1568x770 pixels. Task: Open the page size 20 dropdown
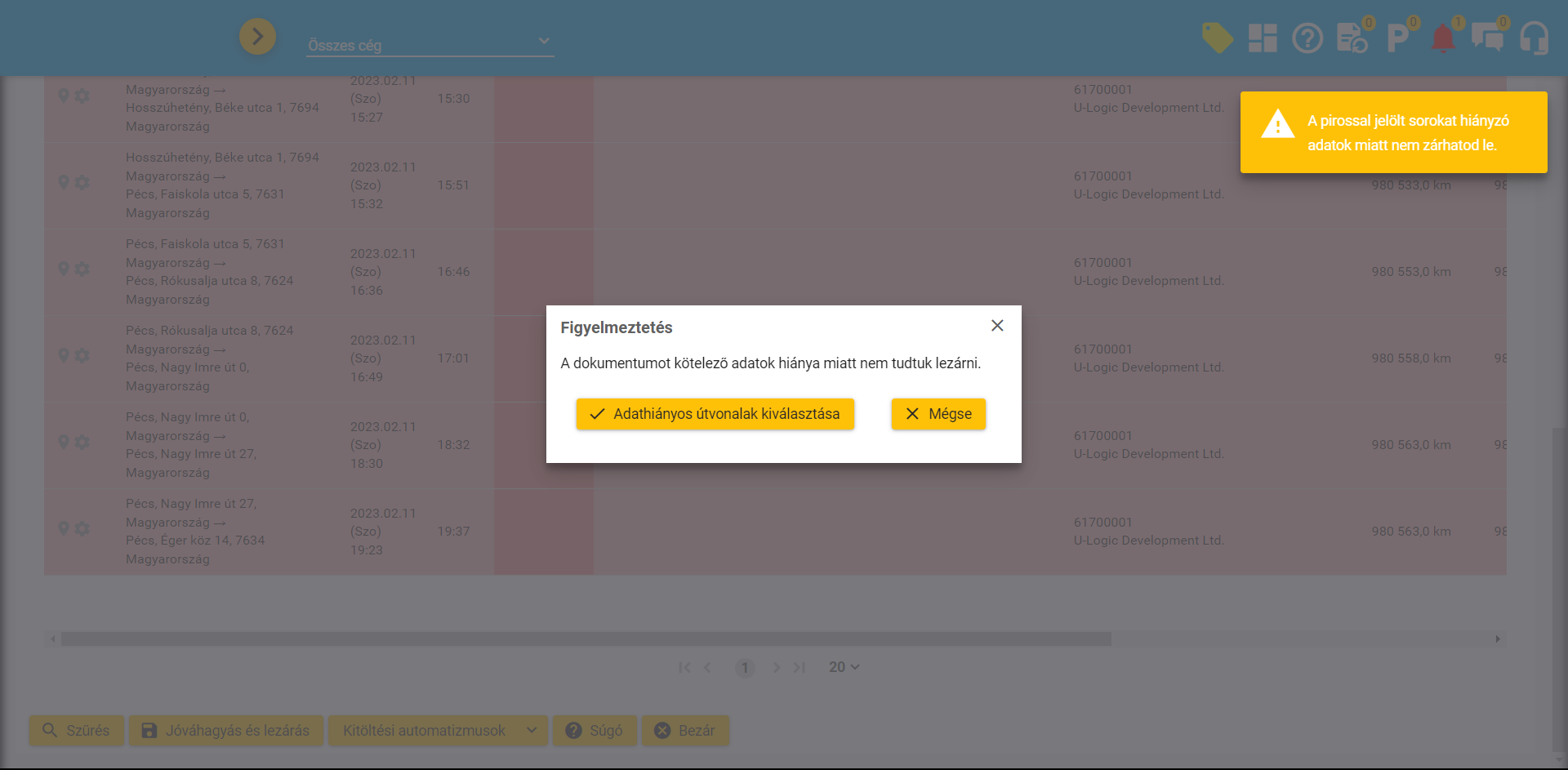tap(844, 667)
